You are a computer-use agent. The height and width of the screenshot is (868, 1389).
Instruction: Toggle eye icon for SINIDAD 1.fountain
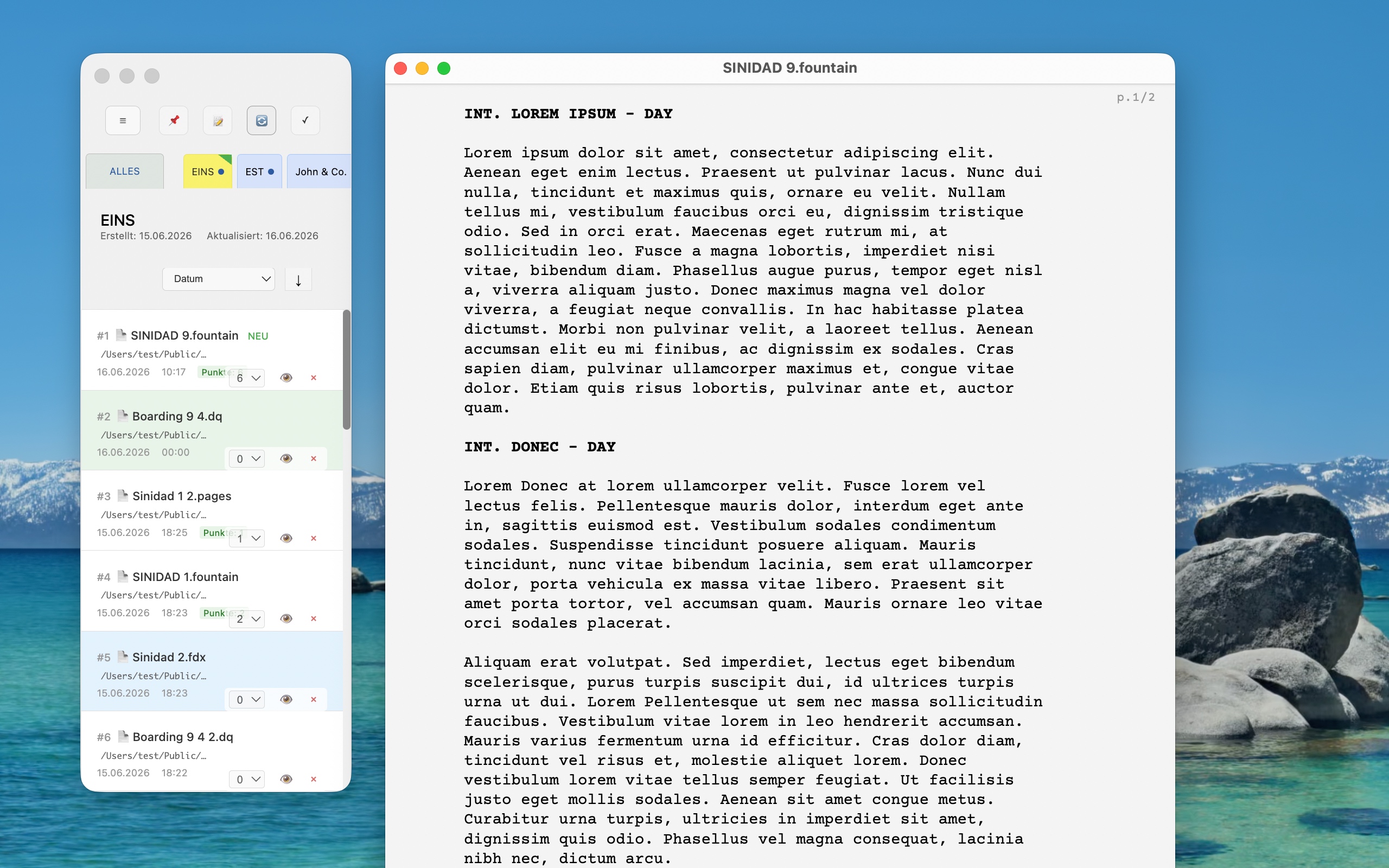click(286, 619)
